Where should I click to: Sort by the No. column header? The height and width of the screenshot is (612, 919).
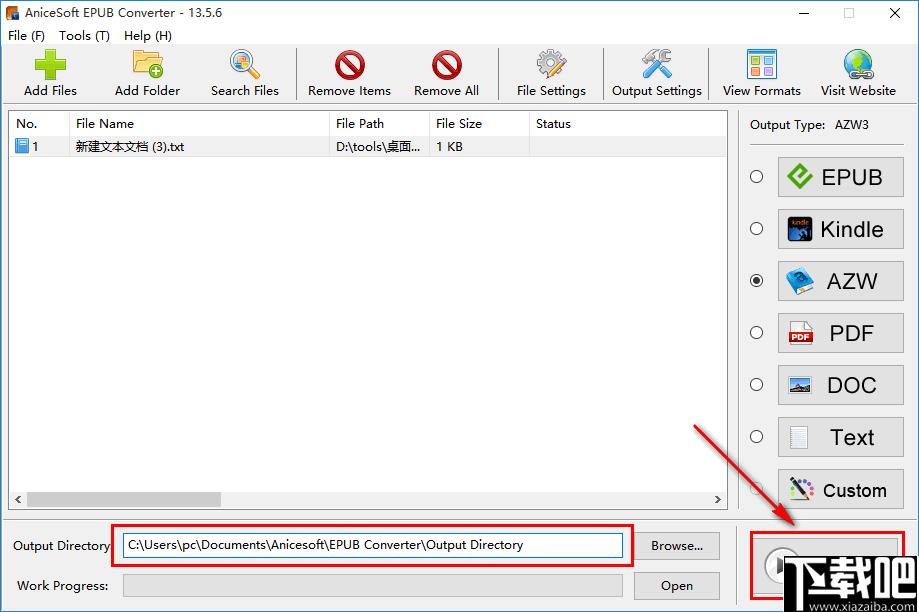(x=39, y=124)
